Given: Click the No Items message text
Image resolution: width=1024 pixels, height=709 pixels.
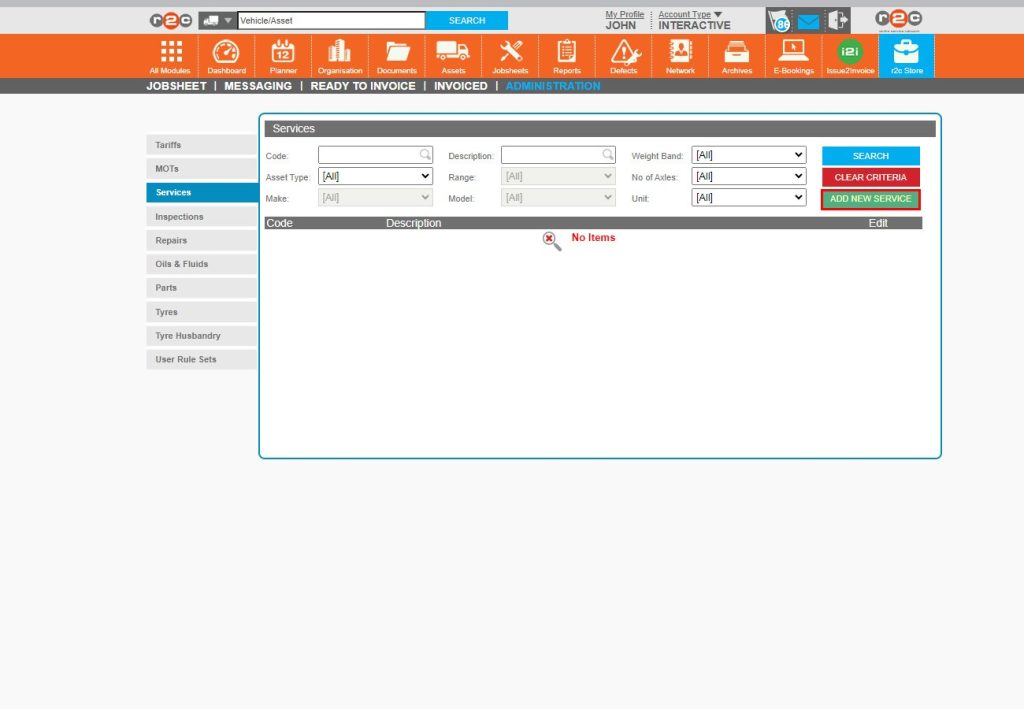Looking at the screenshot, I should (593, 238).
